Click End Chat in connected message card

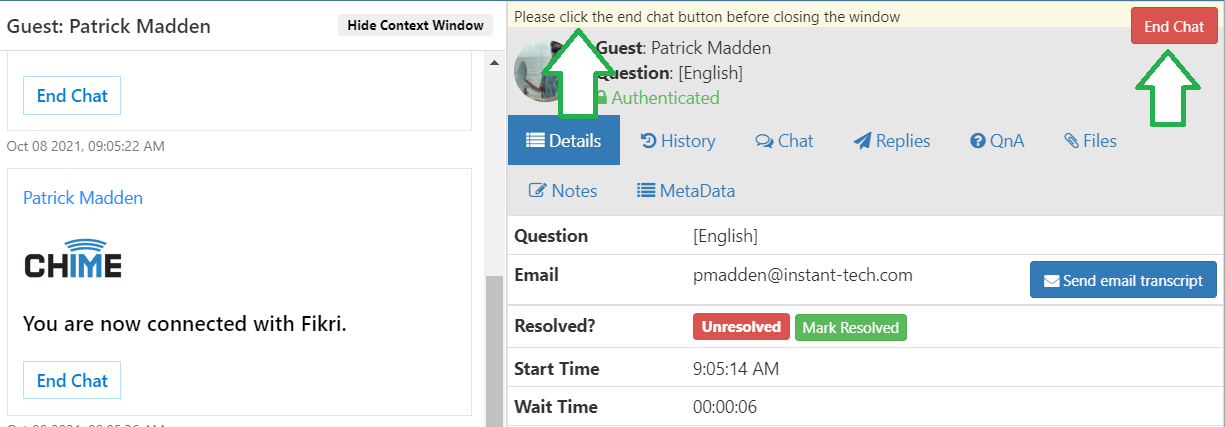(72, 381)
